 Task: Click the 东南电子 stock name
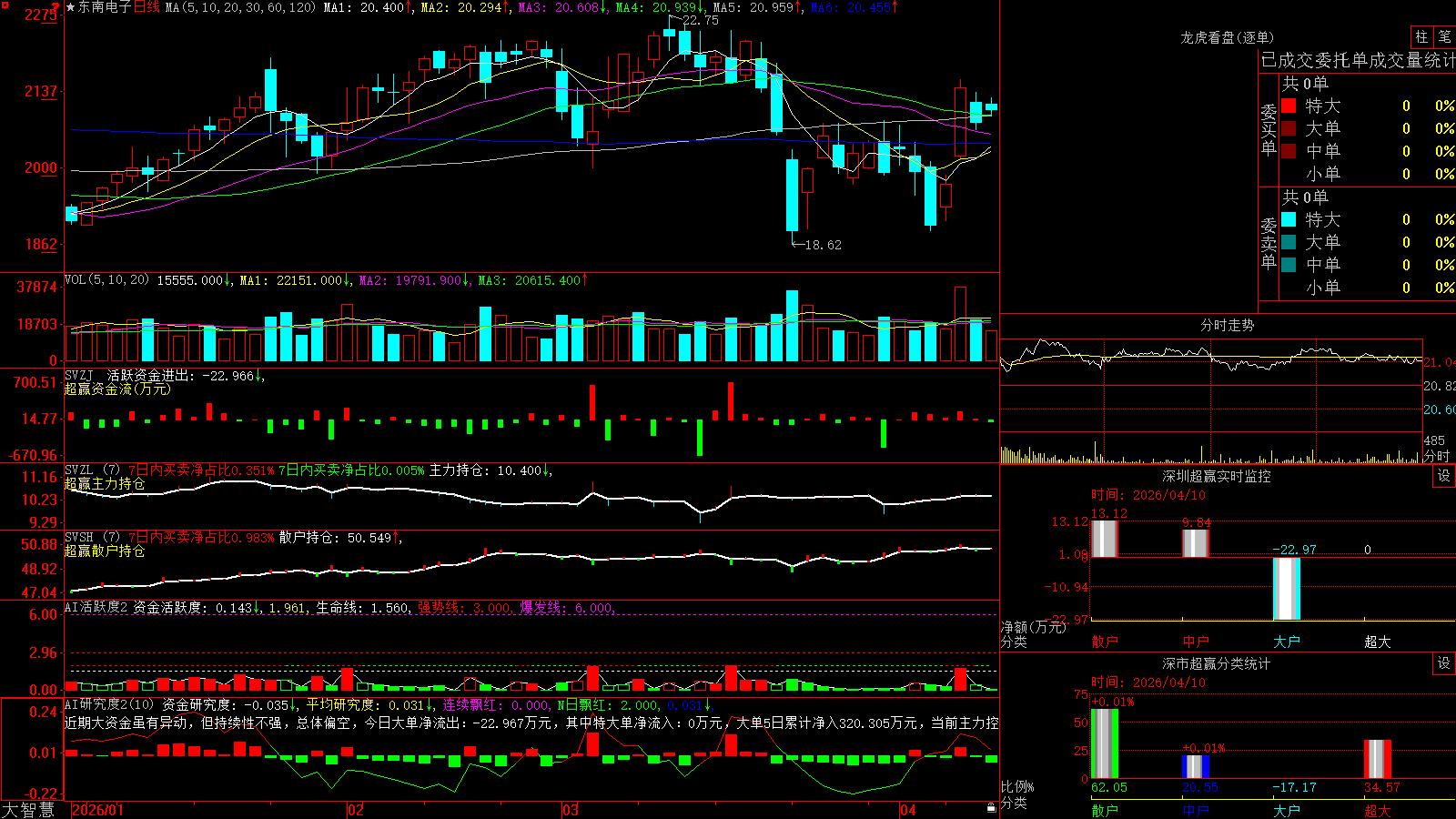coord(105,7)
